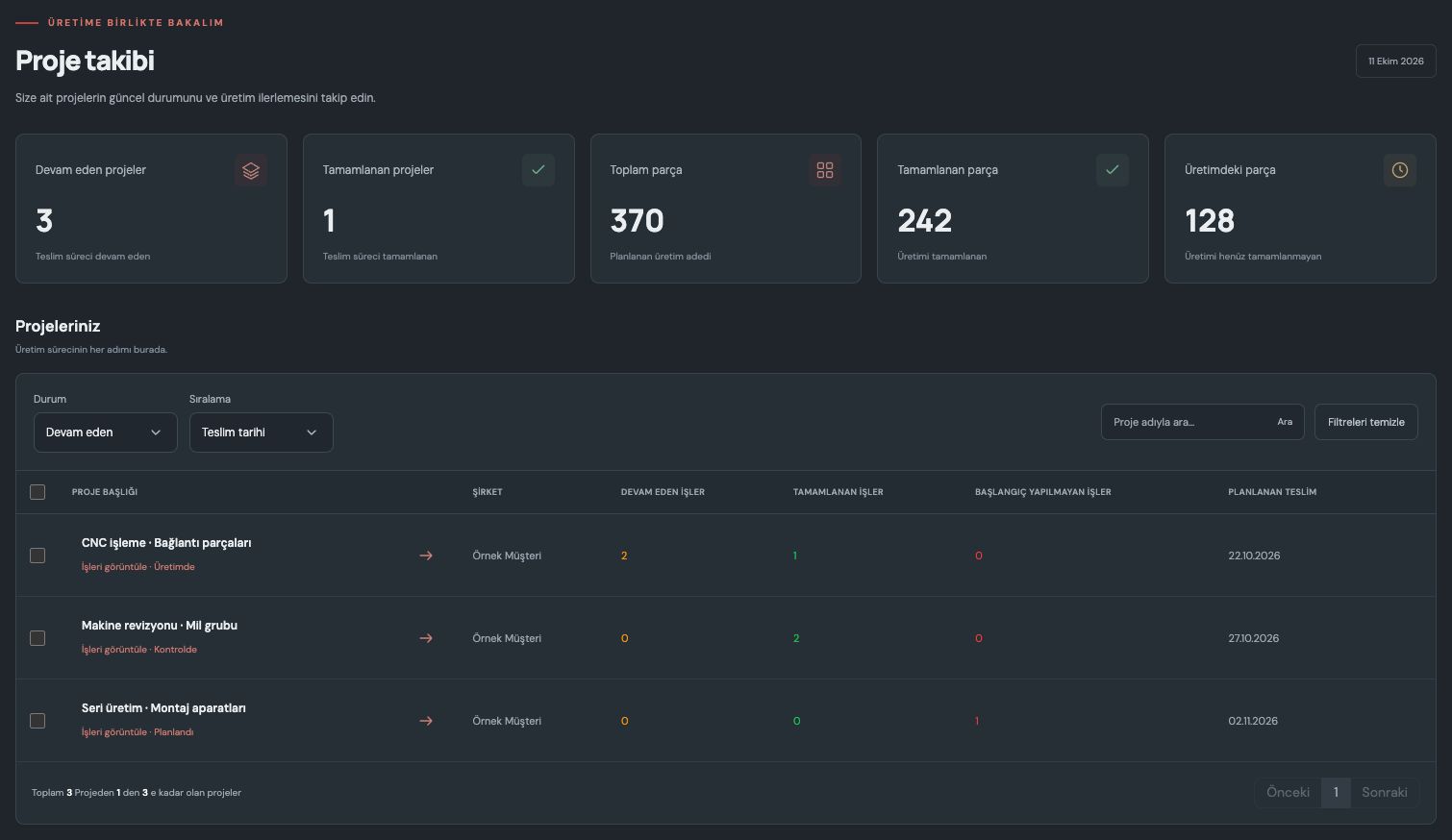
Task: Click the 11 Ekim 2026 date badge
Action: 1396,62
